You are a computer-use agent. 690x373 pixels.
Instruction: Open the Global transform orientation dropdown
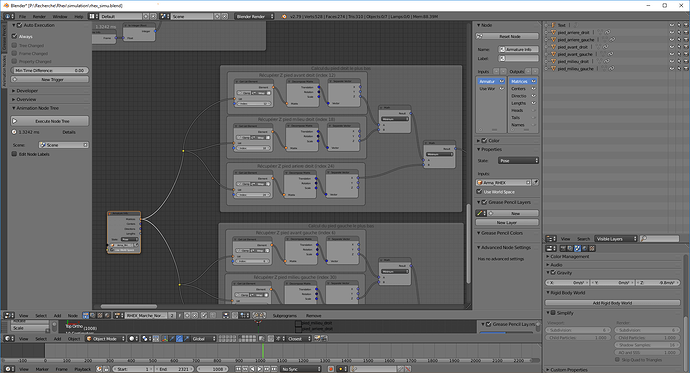204,339
